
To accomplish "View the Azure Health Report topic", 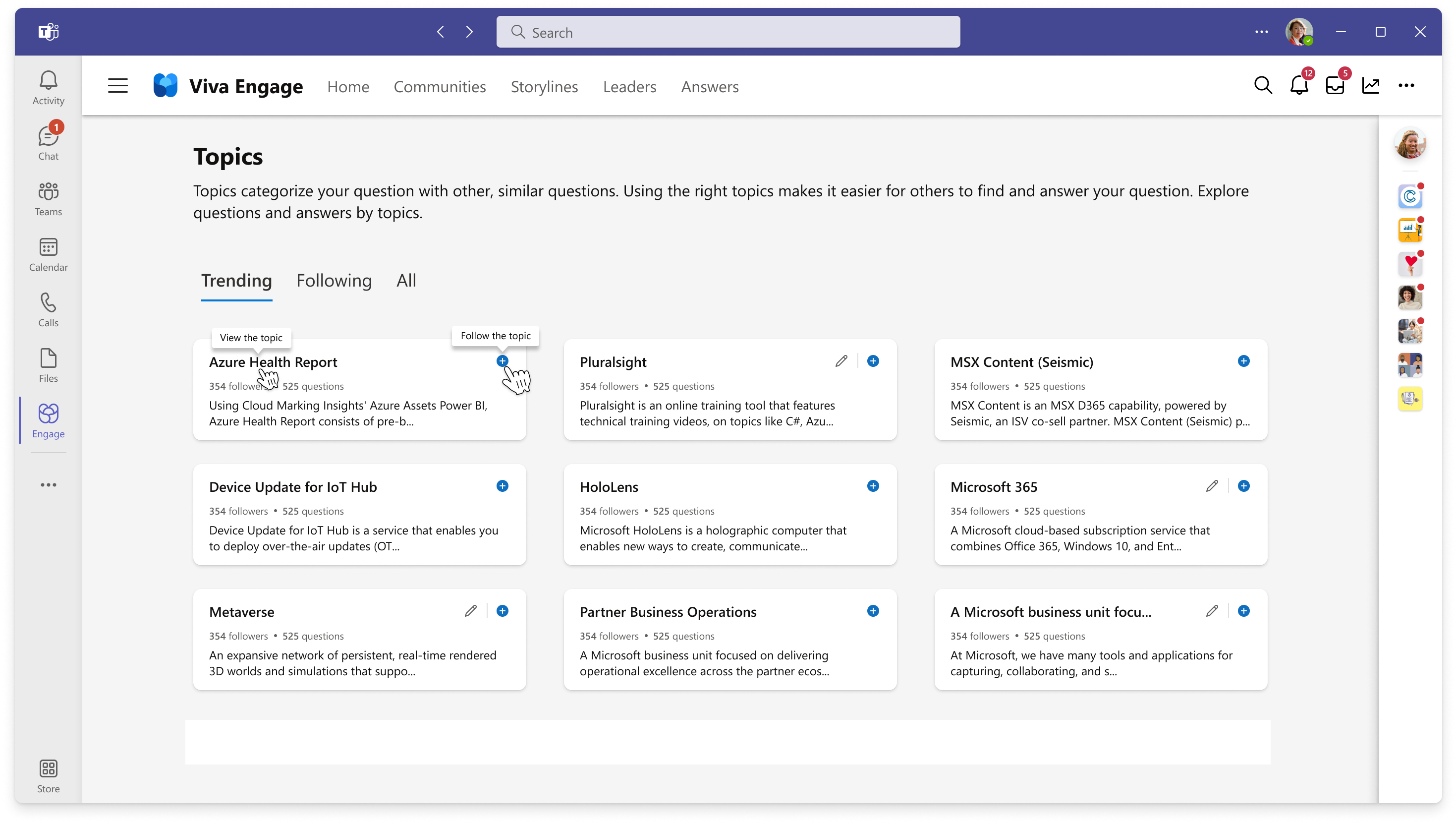I will point(272,361).
